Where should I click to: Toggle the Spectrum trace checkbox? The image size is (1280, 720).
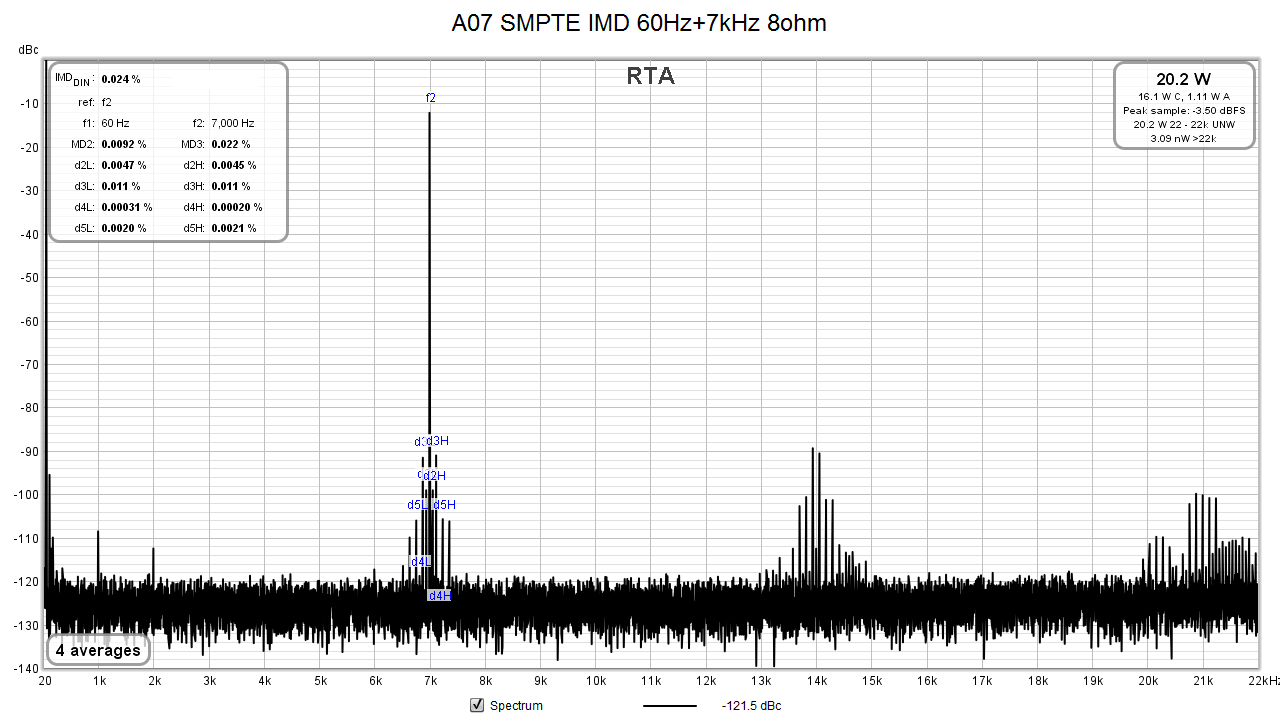coord(477,705)
